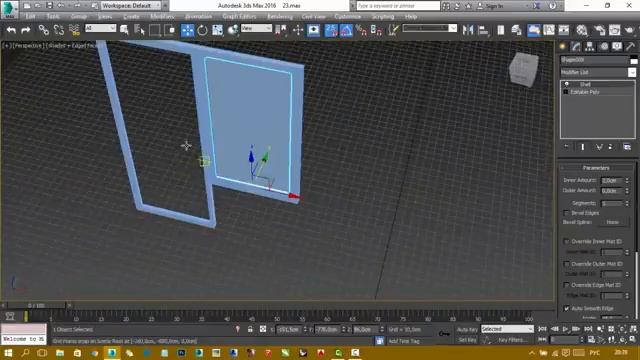
Task: Open the Select by Name dialog
Action: tap(139, 30)
